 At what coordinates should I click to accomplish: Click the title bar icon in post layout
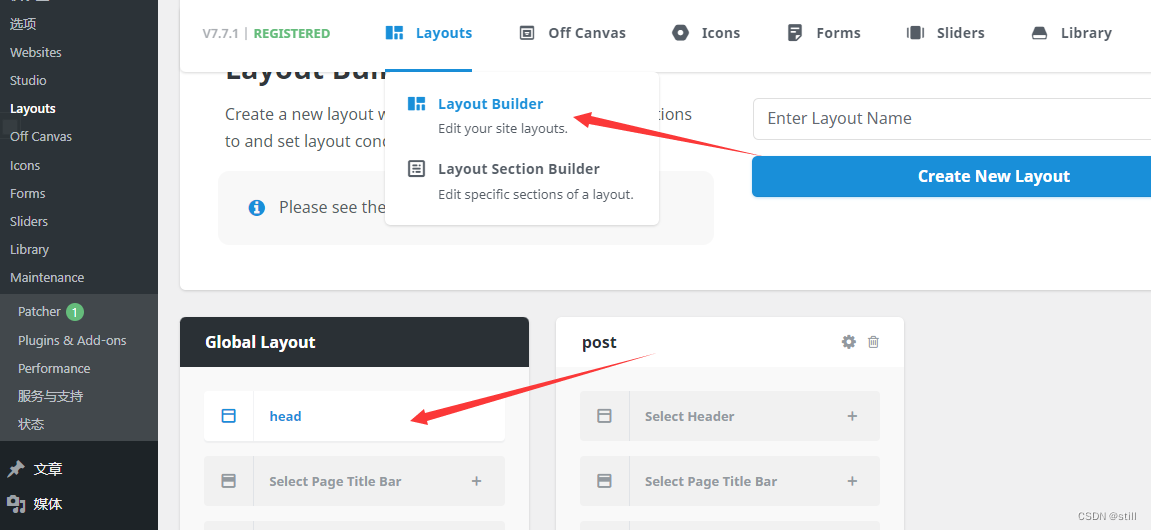click(x=604, y=481)
